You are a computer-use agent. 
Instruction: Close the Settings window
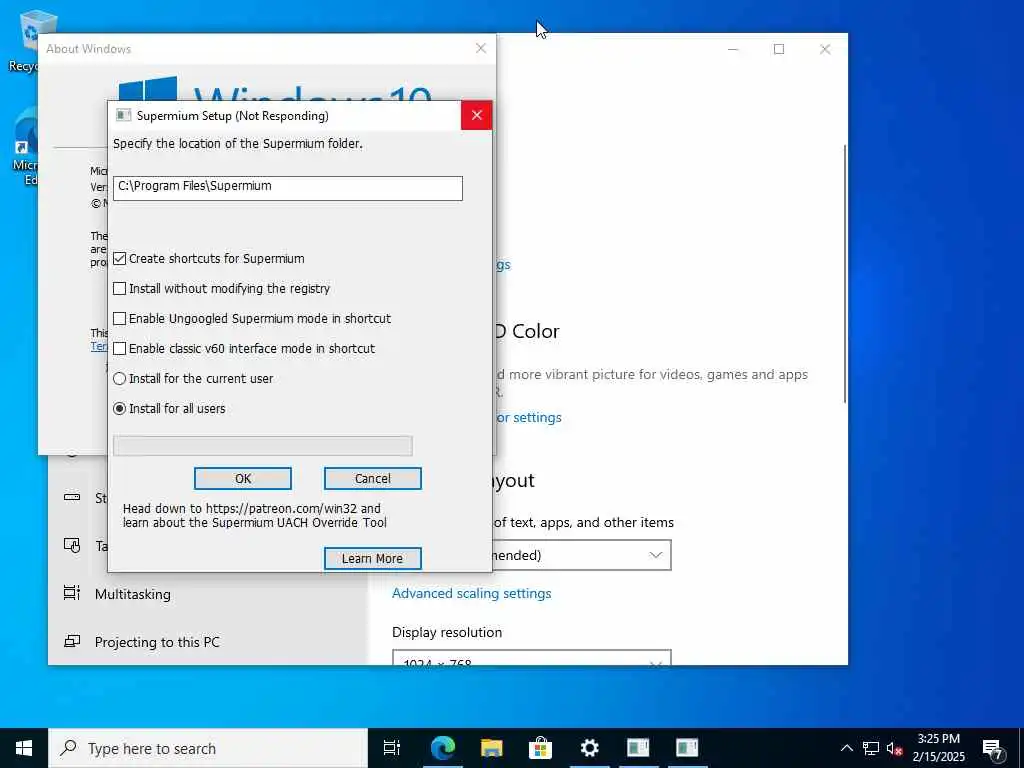click(825, 49)
